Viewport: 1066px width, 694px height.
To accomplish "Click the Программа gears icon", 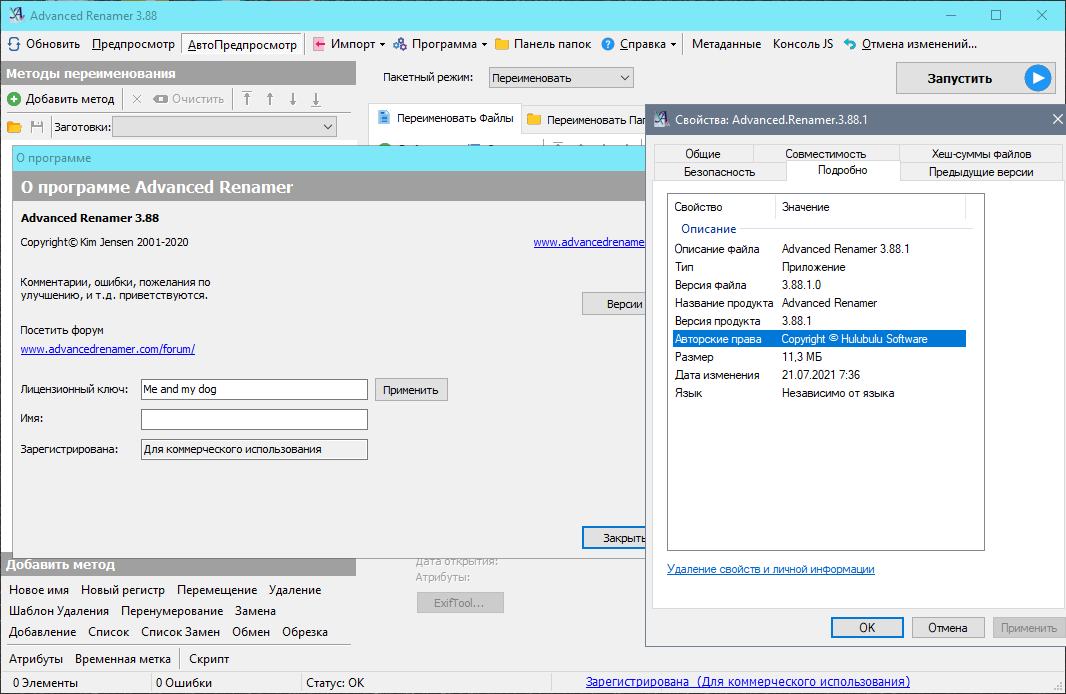I will click(x=400, y=44).
